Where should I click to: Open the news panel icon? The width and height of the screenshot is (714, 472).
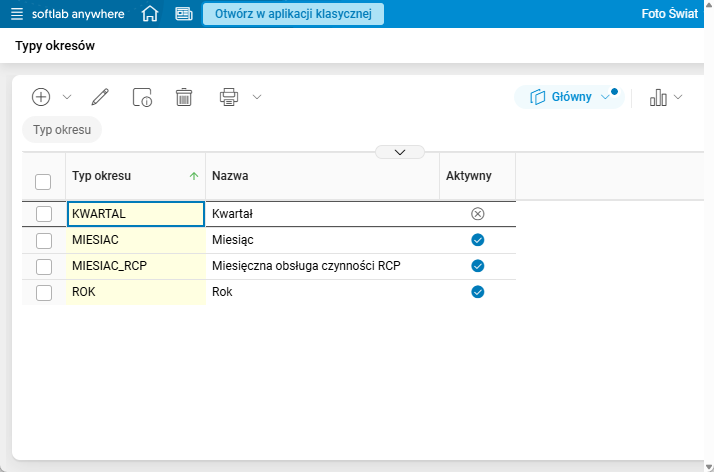point(183,14)
